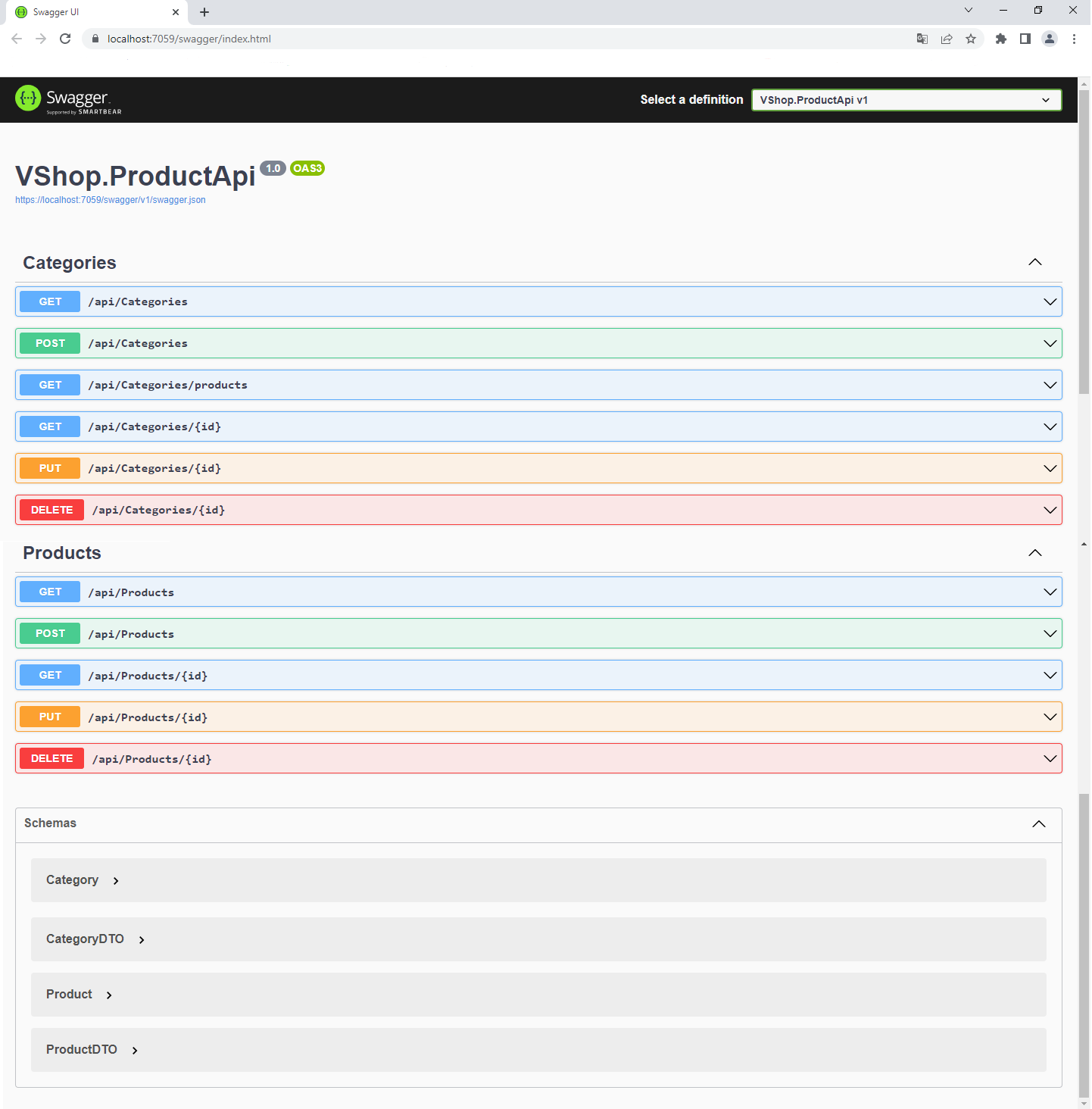
Task: Open the Chrome profile avatar
Action: pyautogui.click(x=1050, y=39)
